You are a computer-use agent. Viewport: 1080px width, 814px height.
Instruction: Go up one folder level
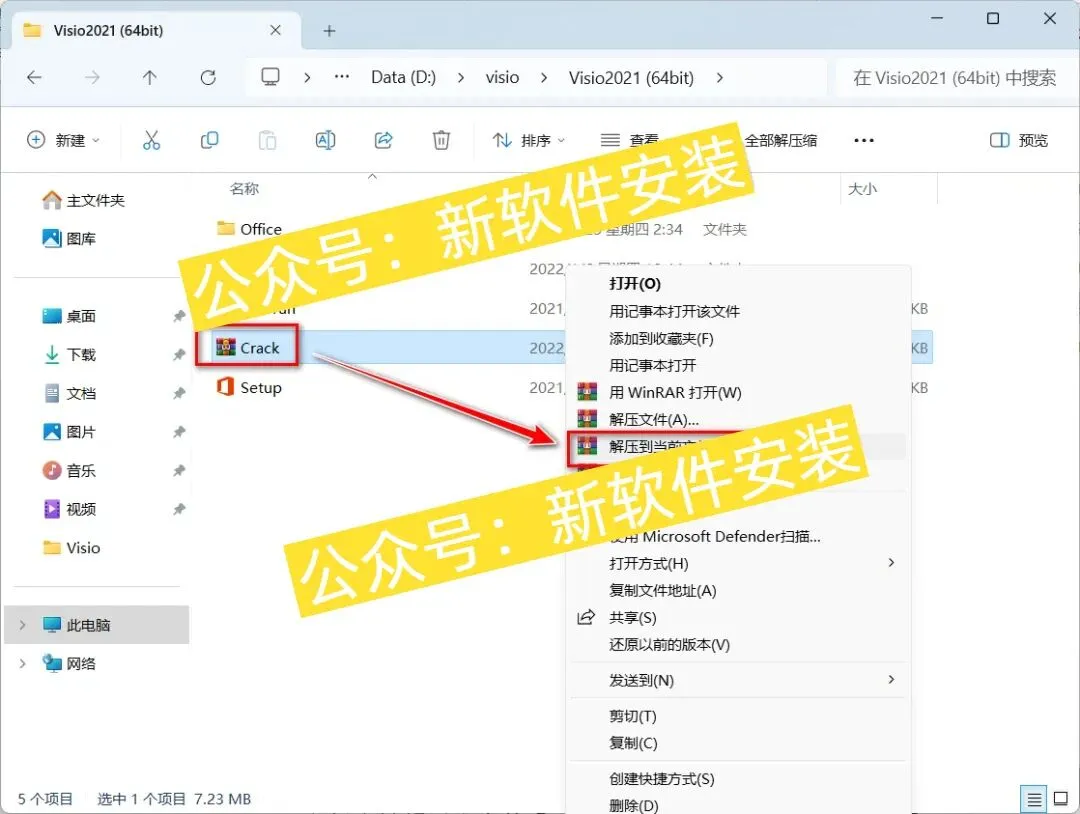coord(149,77)
